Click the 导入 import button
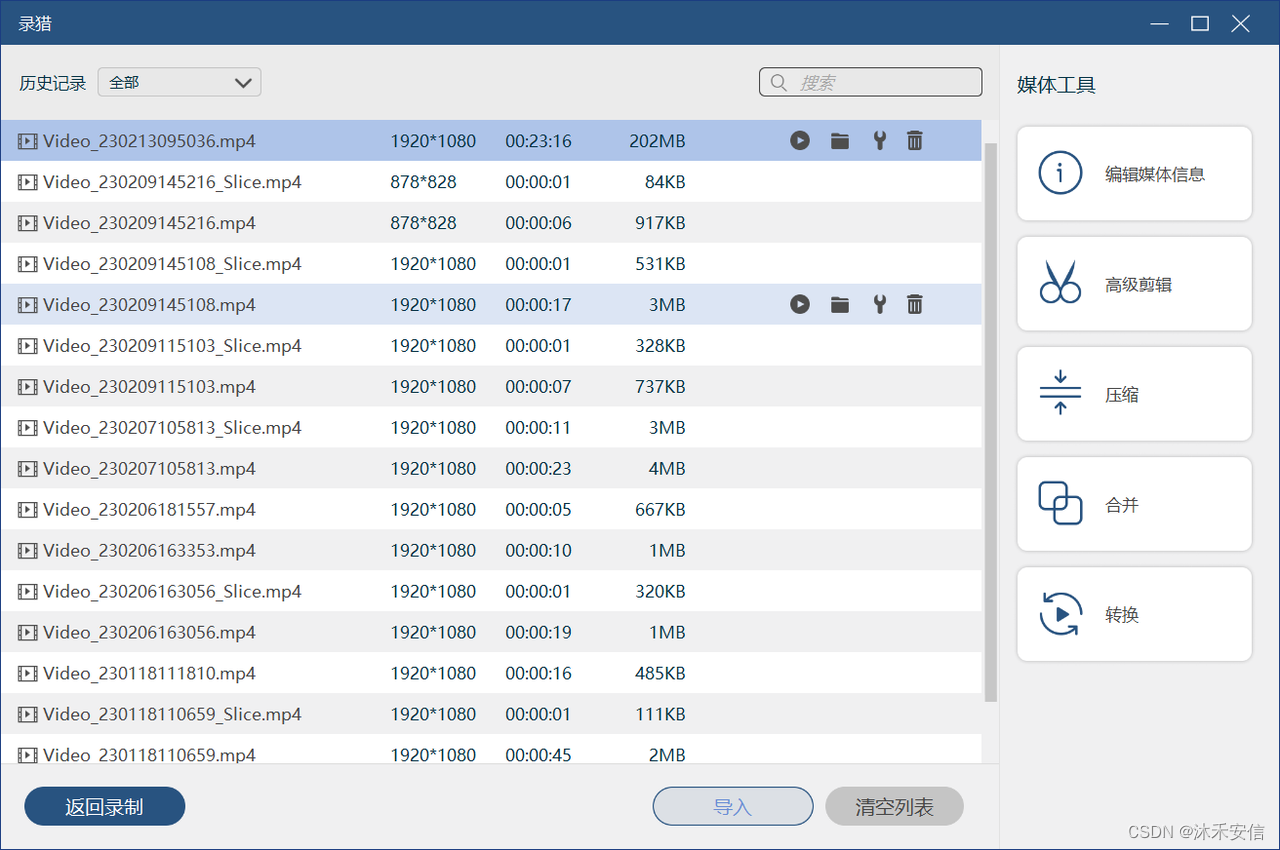The height and width of the screenshot is (850, 1280). 733,806
